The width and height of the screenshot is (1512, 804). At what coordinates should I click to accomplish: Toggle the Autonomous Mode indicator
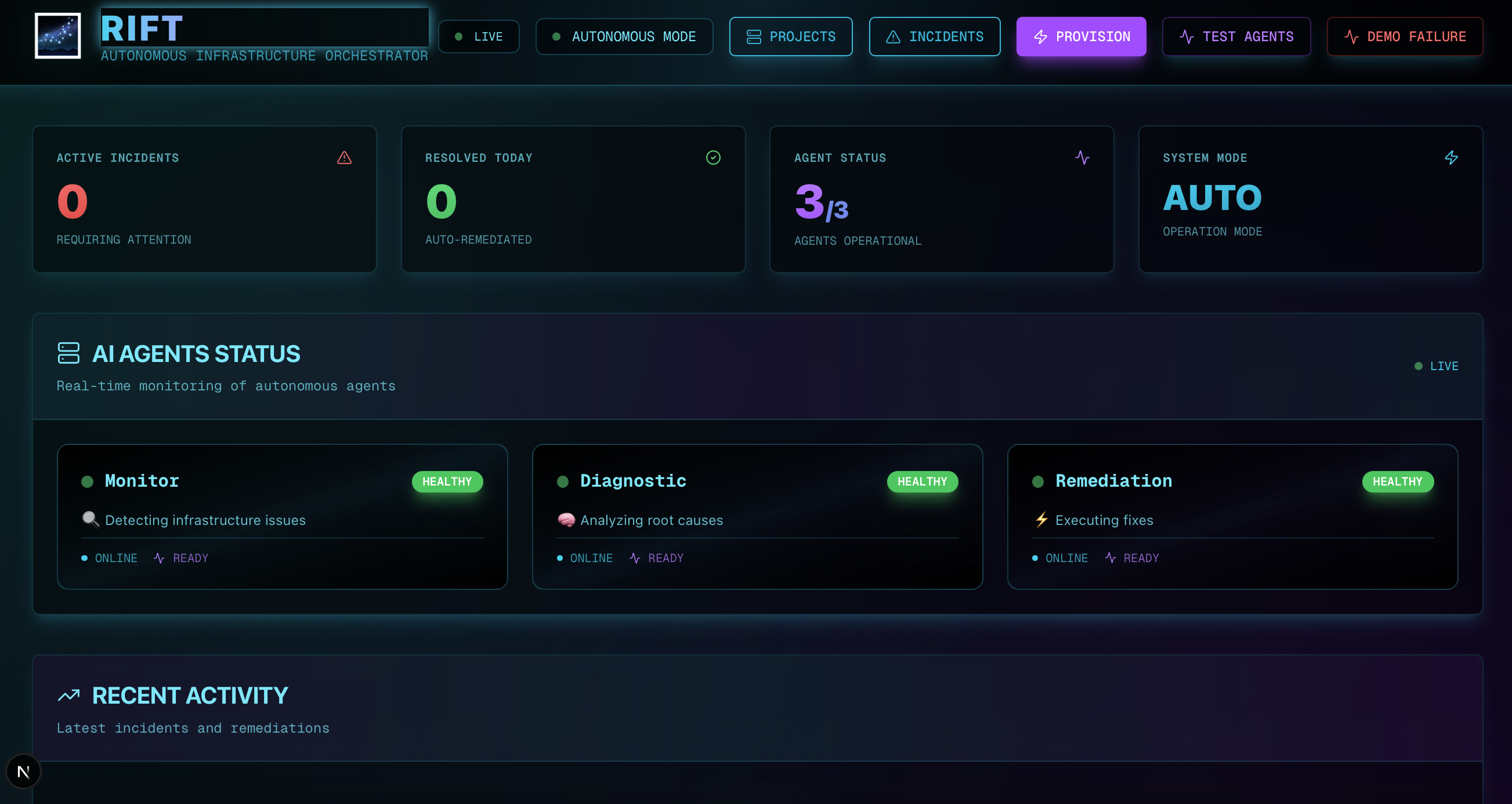pos(624,37)
